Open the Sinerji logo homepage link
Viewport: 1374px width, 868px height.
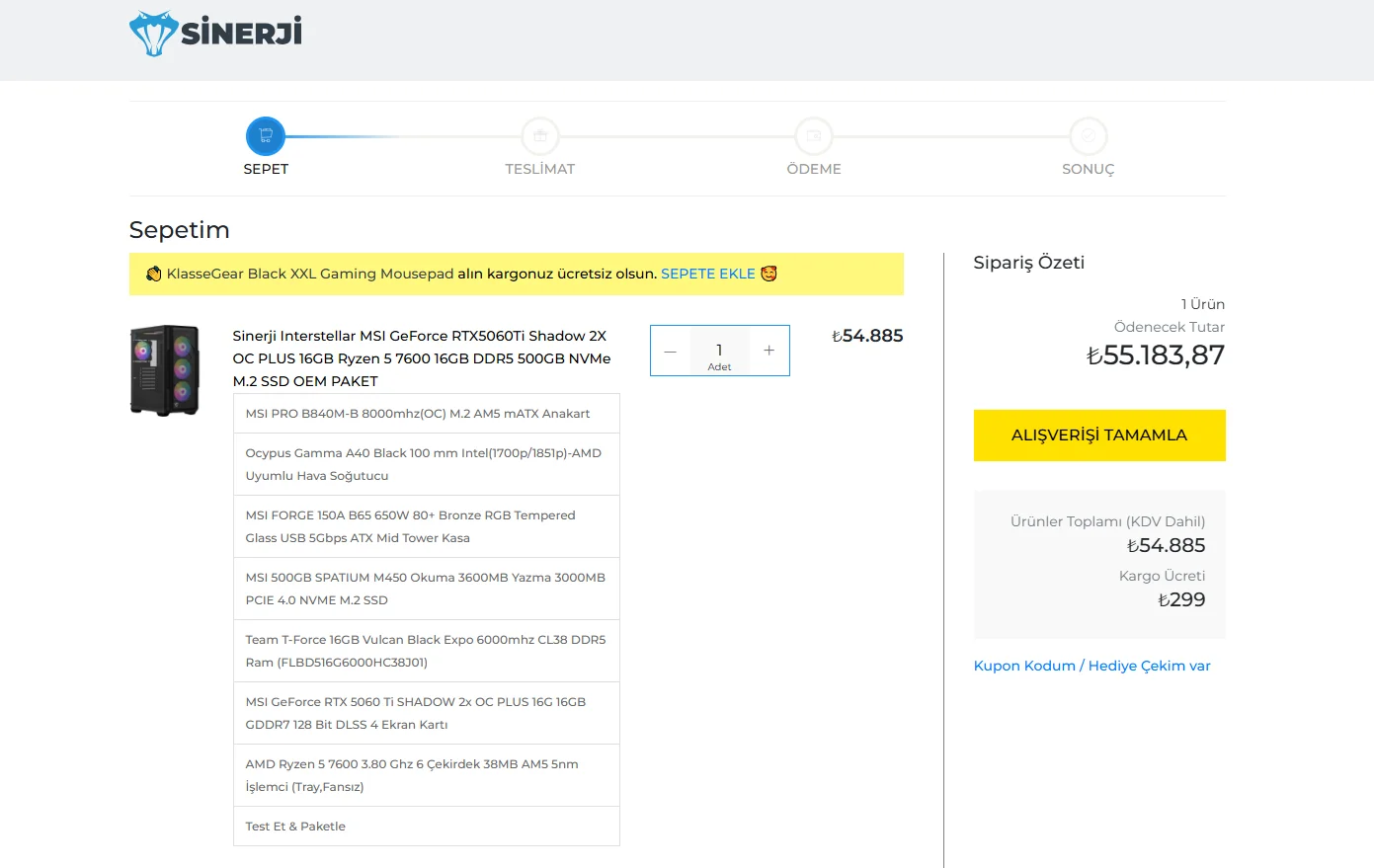215,34
